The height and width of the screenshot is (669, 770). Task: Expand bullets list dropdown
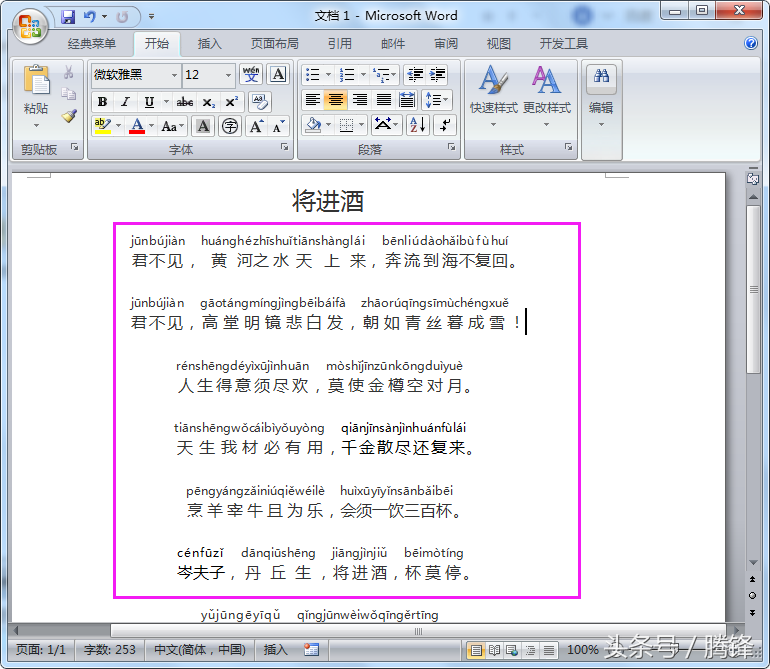[x=328, y=75]
